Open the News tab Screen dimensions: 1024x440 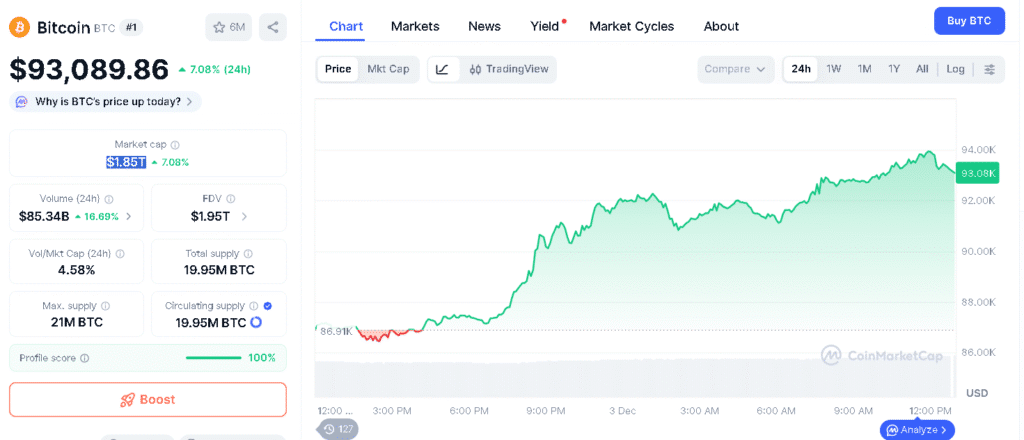click(x=485, y=27)
